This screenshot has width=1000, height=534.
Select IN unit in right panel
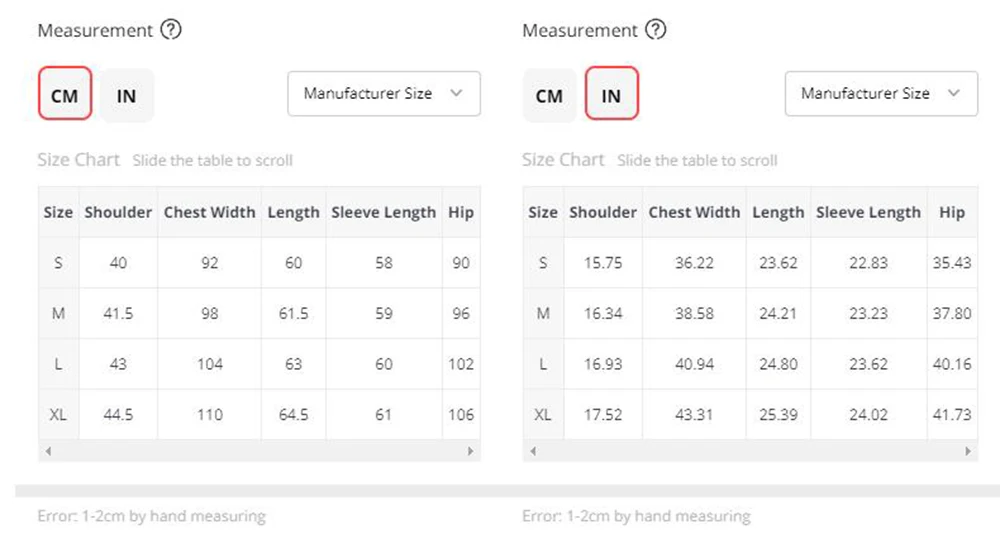click(611, 96)
